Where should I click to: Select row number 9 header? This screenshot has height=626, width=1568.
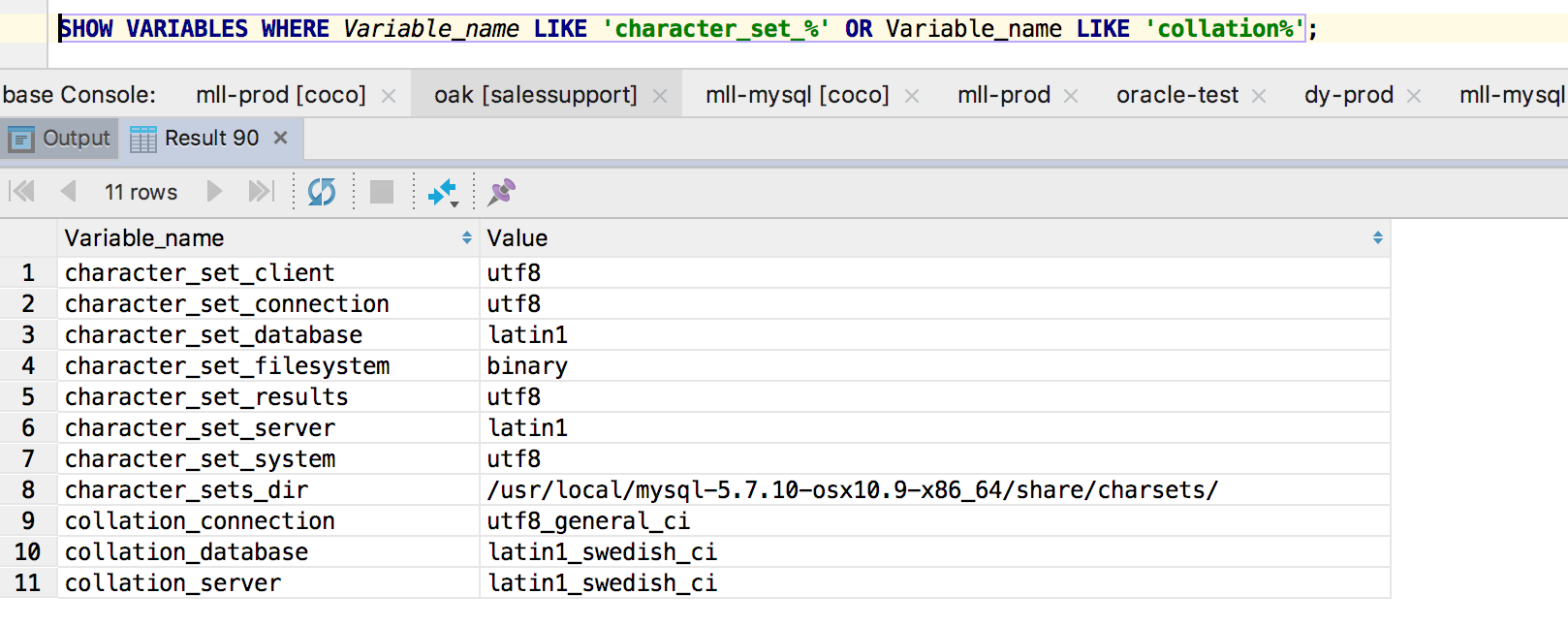click(28, 521)
